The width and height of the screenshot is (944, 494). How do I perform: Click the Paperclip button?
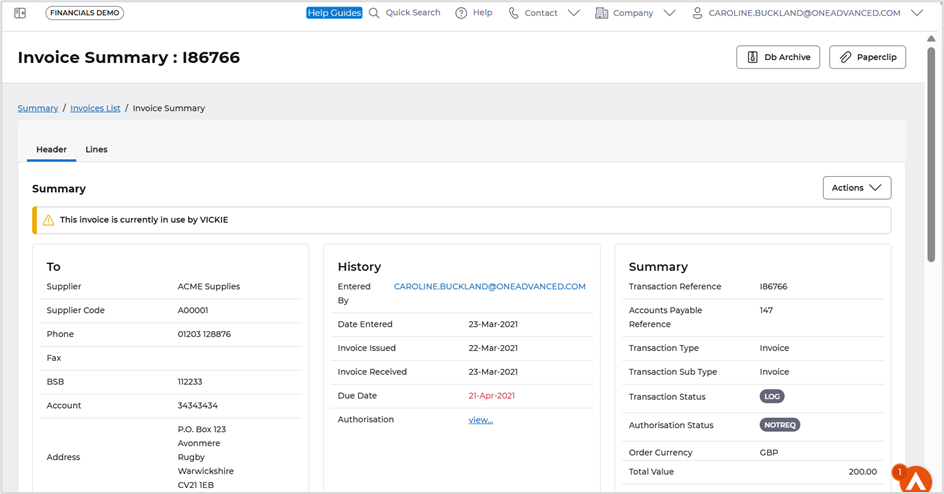(867, 58)
